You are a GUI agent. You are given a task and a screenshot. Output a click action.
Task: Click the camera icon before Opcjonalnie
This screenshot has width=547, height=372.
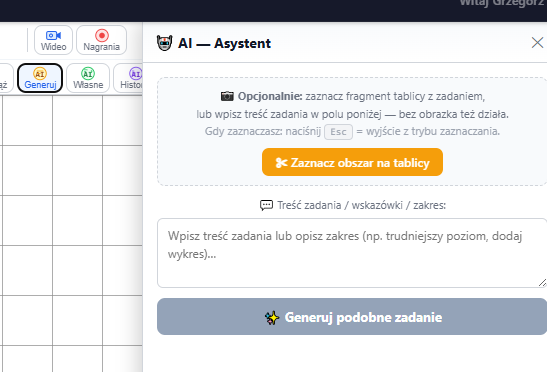tap(227, 96)
